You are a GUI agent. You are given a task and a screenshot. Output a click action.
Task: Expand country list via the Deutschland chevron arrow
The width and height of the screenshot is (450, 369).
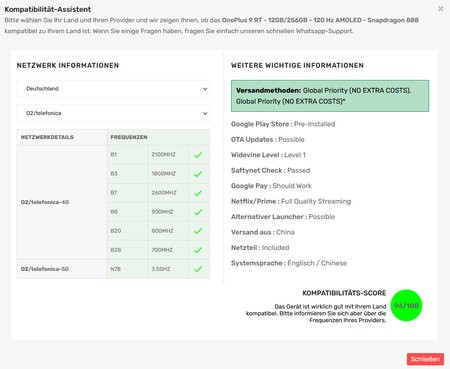click(x=205, y=89)
